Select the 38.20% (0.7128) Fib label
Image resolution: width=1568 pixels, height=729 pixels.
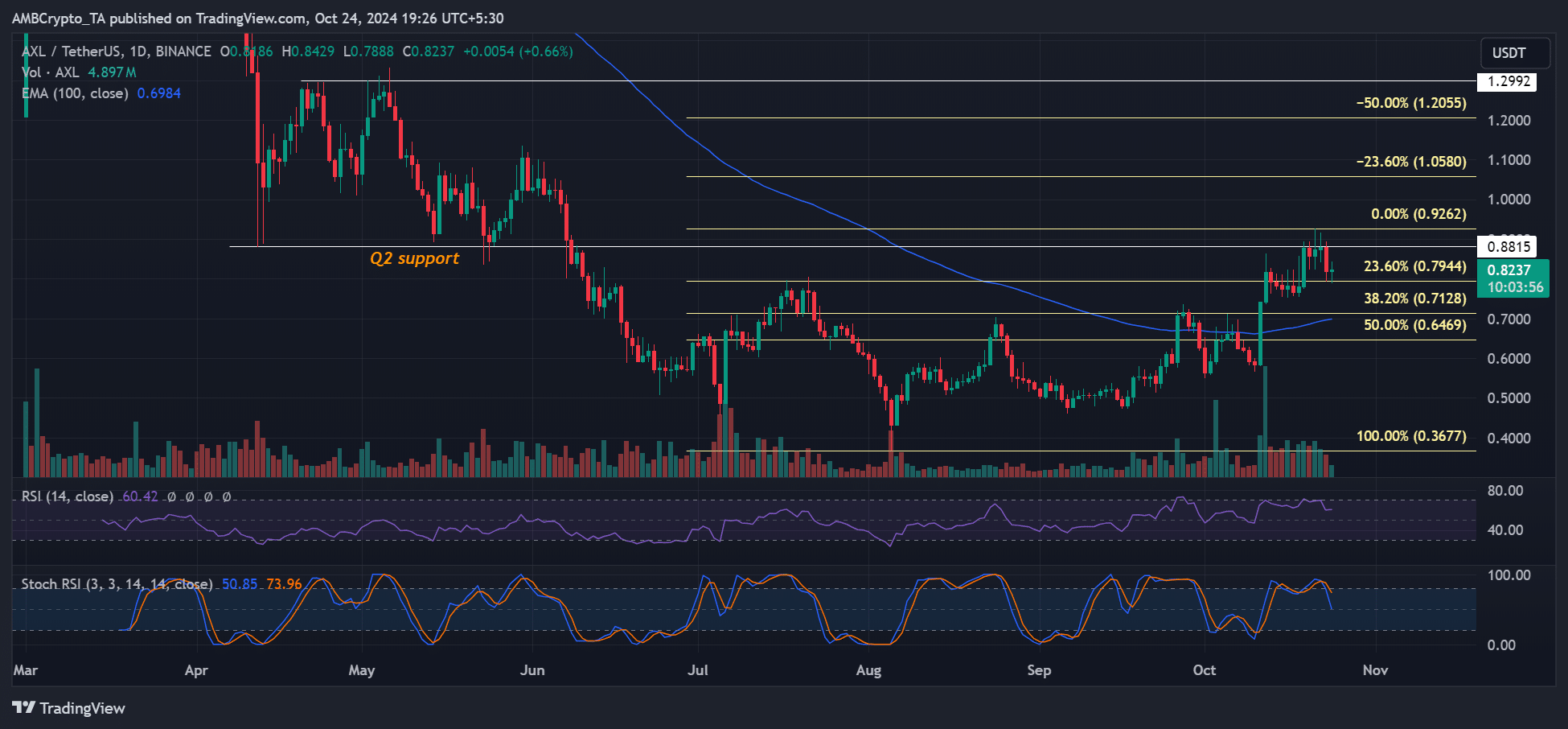(x=1415, y=299)
